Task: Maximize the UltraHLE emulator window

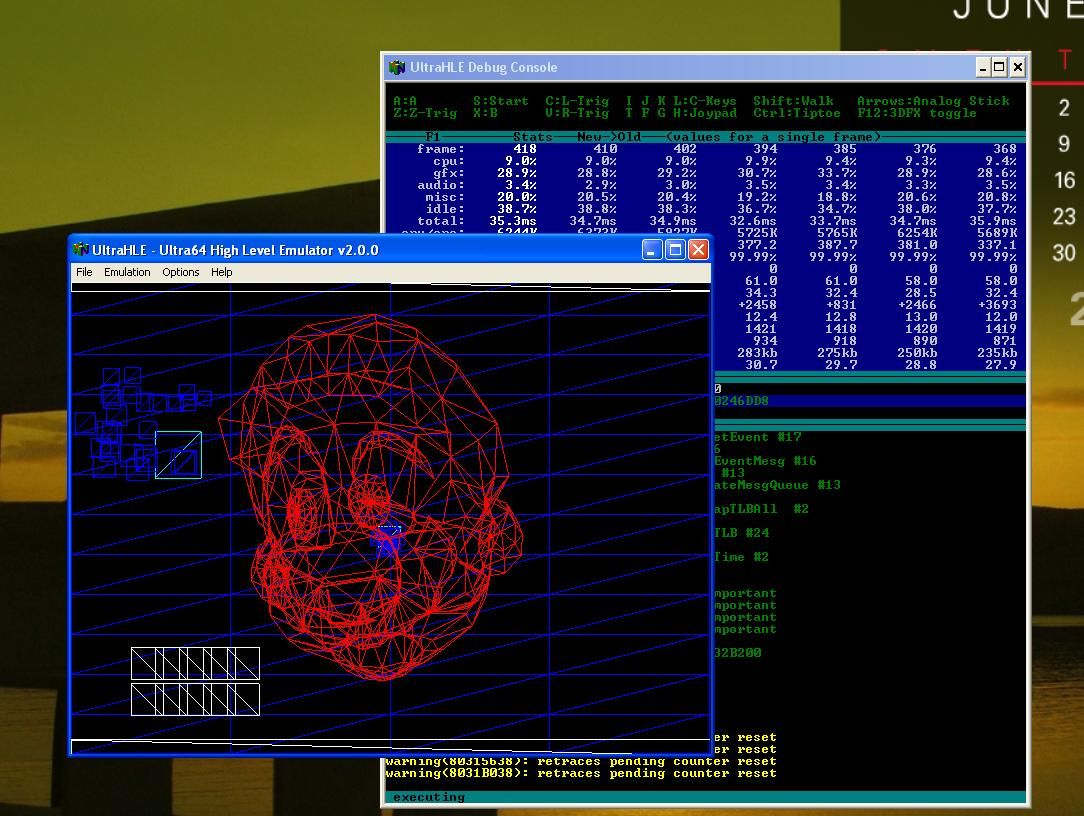Action: point(675,250)
